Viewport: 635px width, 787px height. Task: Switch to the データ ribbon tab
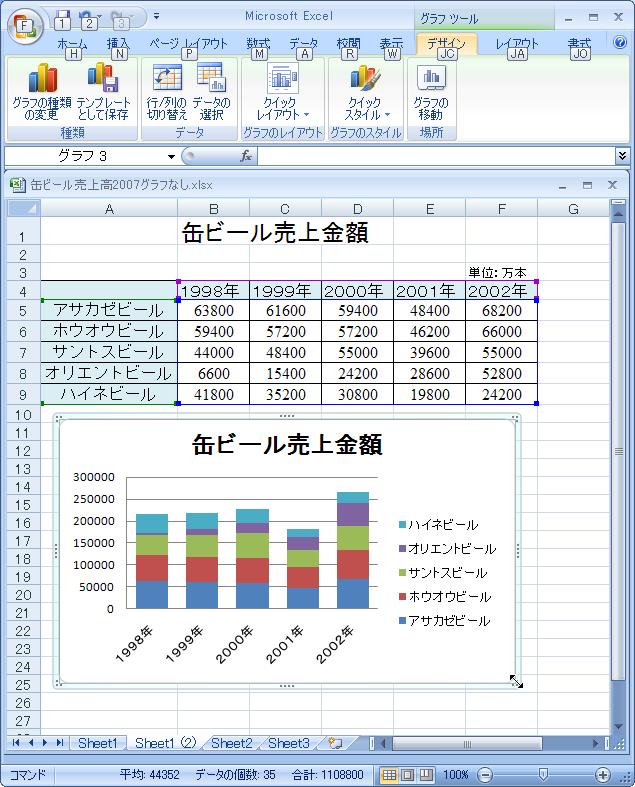(x=304, y=44)
